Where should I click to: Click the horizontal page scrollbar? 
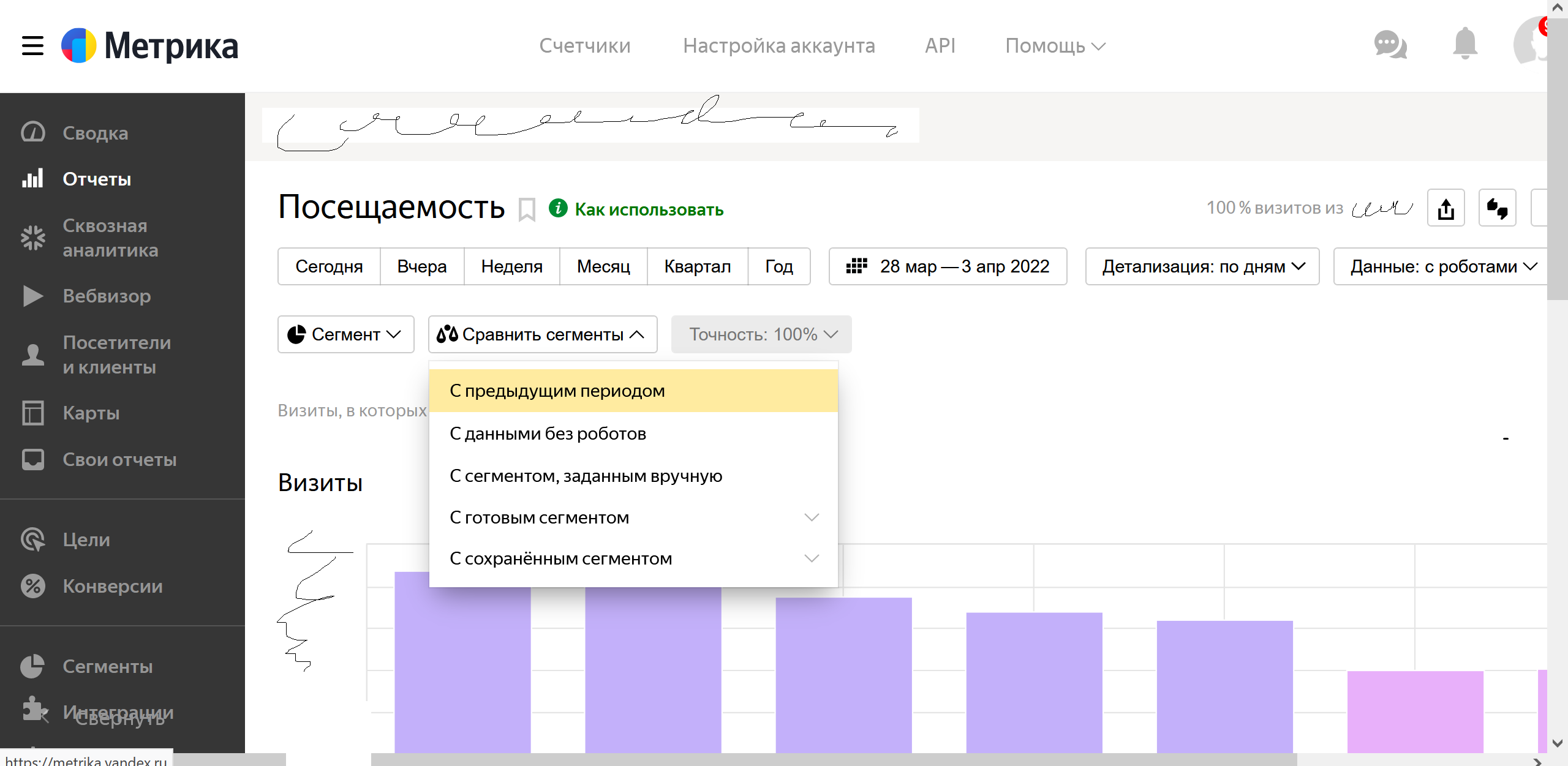834,760
